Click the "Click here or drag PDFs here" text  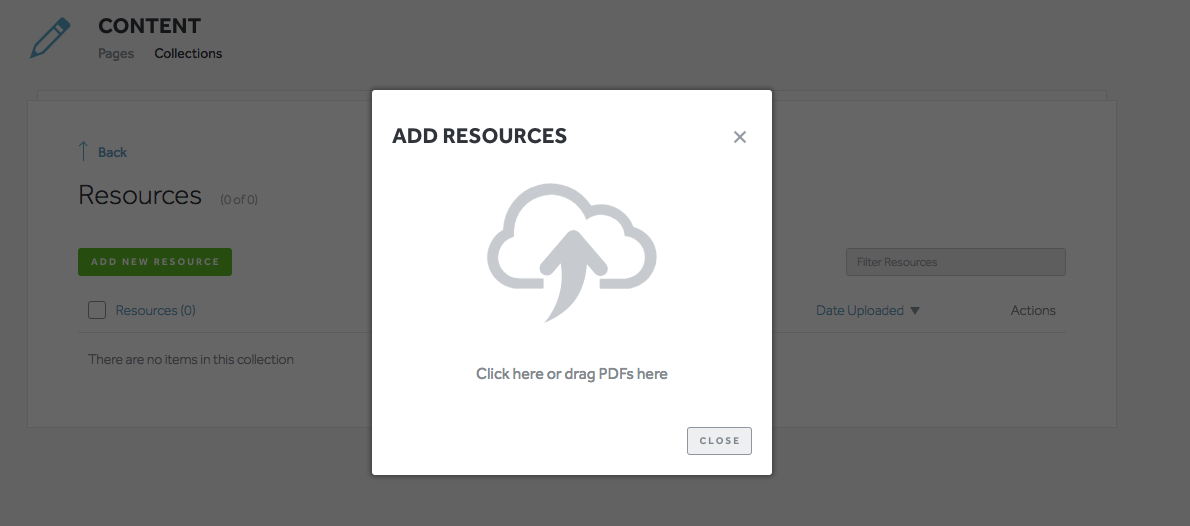click(572, 374)
